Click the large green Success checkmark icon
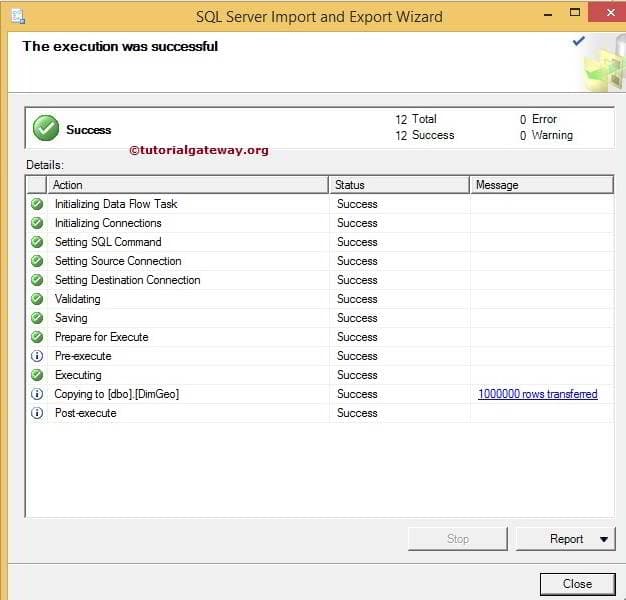 tap(46, 128)
